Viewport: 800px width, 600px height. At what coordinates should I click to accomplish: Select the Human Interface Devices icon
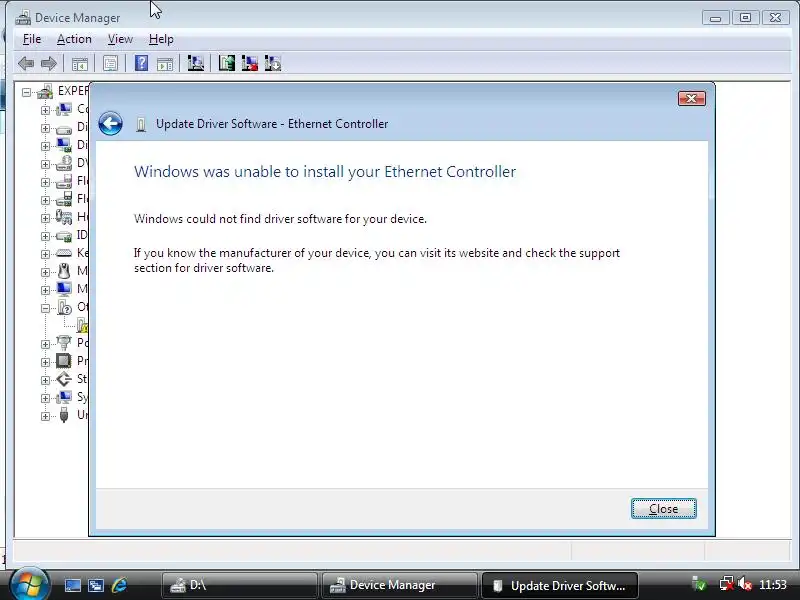point(64,217)
